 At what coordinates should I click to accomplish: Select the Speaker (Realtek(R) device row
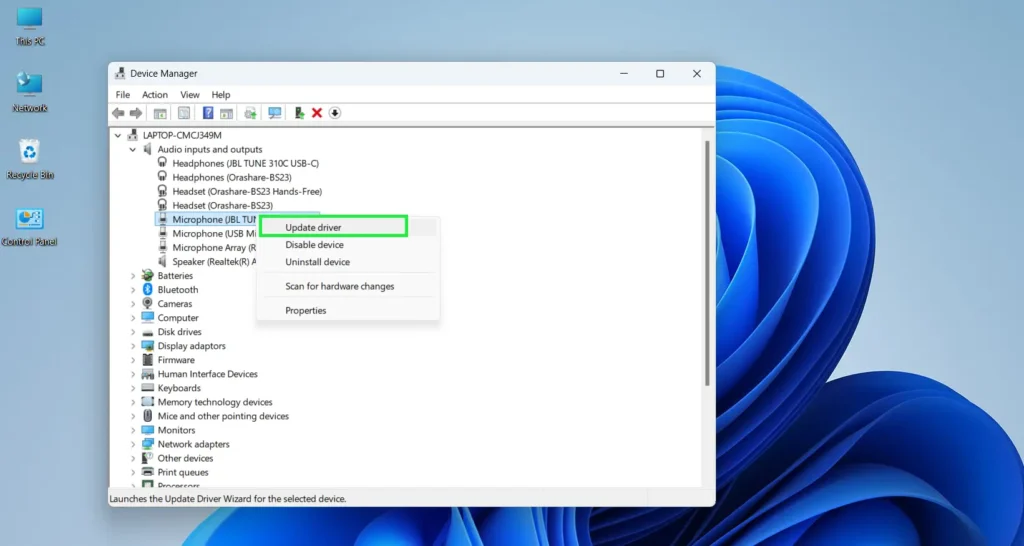208,261
